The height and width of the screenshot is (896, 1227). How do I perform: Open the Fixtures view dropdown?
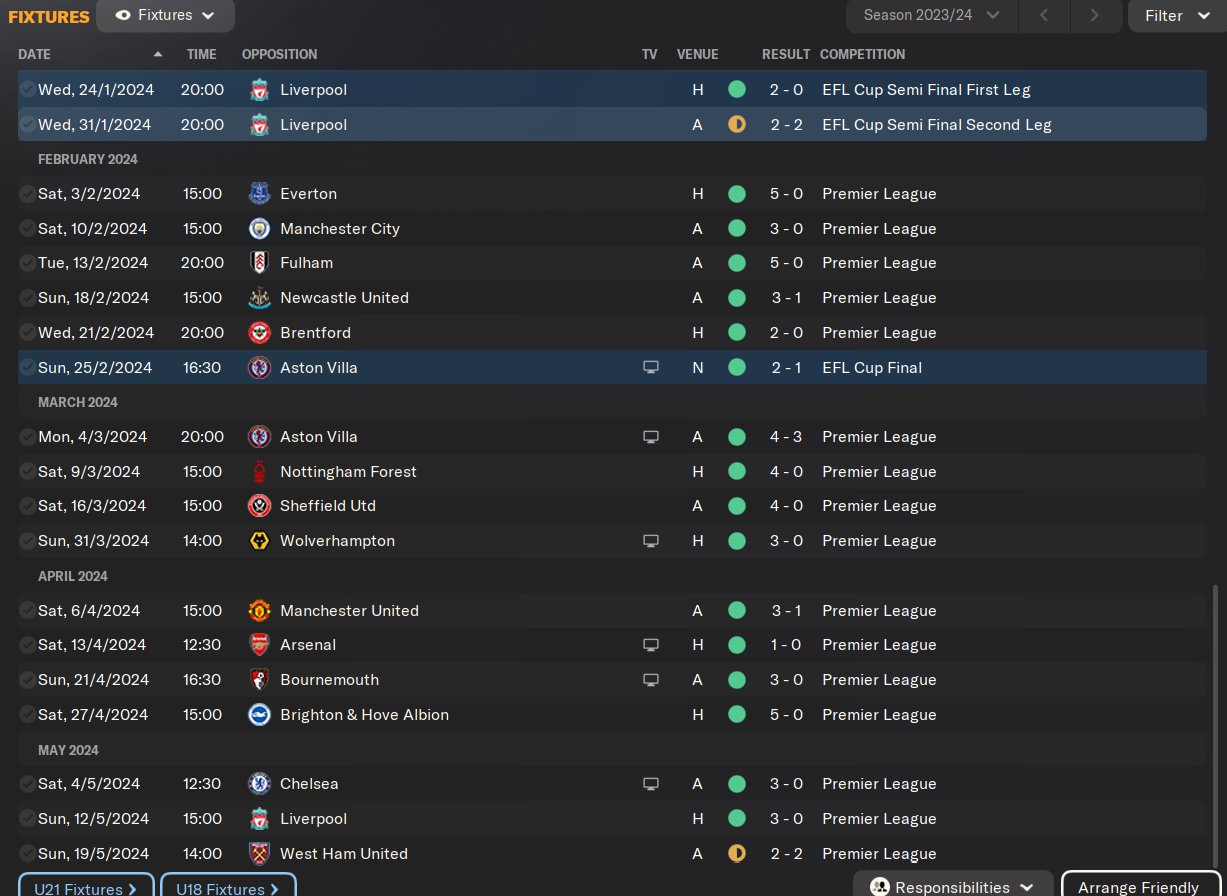(166, 16)
